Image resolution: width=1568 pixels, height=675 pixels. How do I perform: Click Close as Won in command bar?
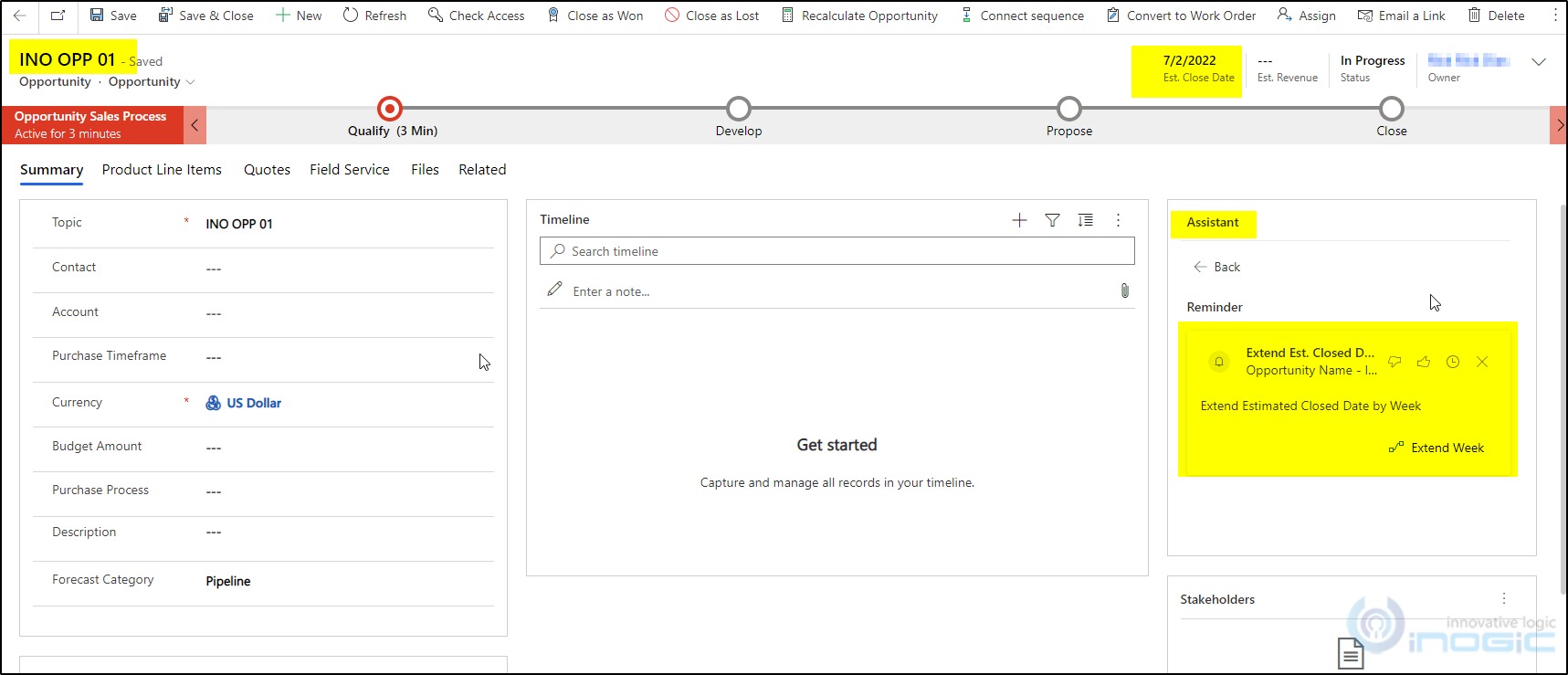(x=595, y=16)
